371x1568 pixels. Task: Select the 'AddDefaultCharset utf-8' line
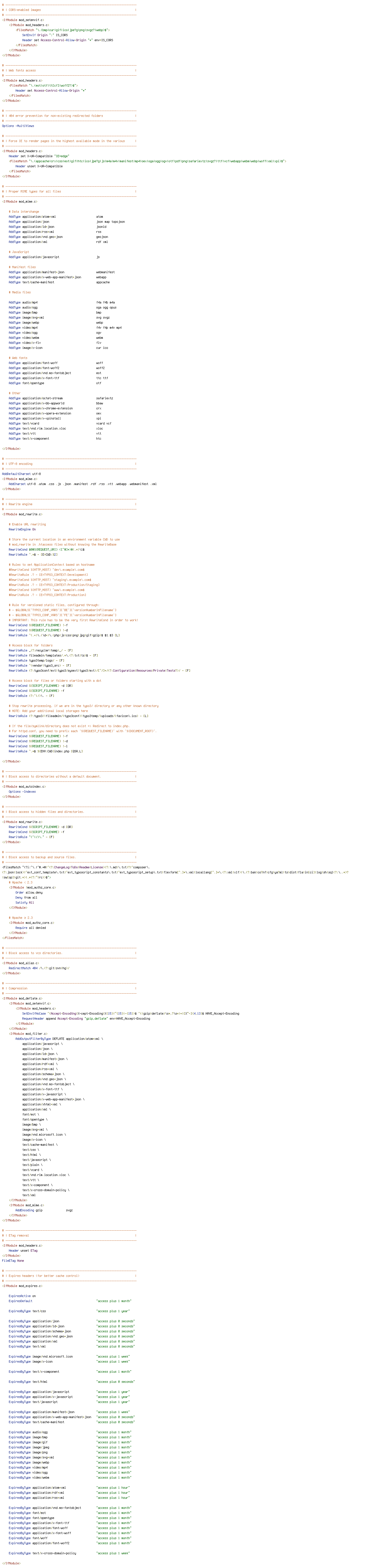click(21, 474)
